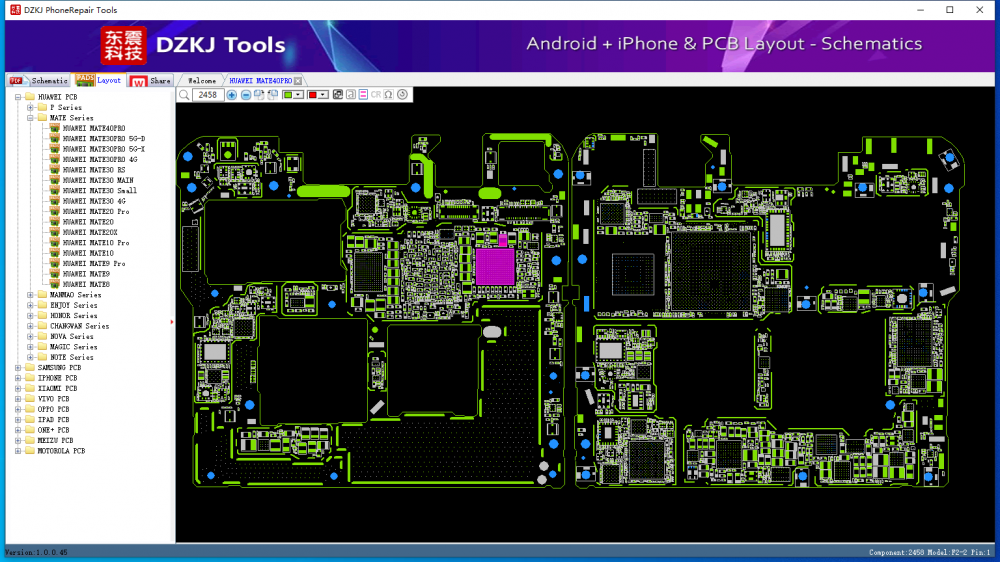Open the Welcome document tab
This screenshot has width=1000, height=562.
click(202, 81)
